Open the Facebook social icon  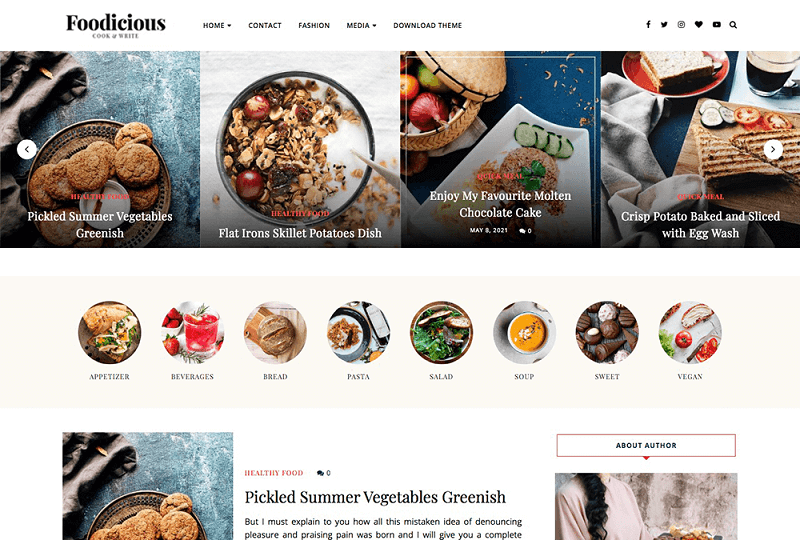[x=648, y=24]
